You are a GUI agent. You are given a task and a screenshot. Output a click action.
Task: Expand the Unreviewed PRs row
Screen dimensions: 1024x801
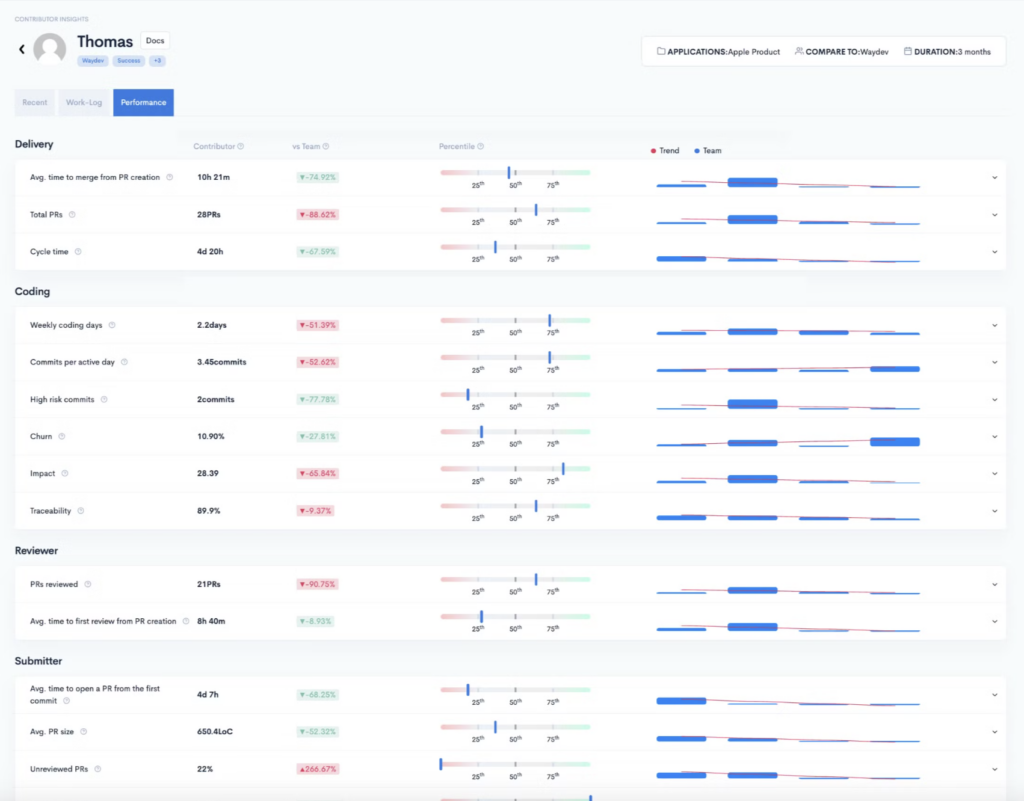coord(994,769)
